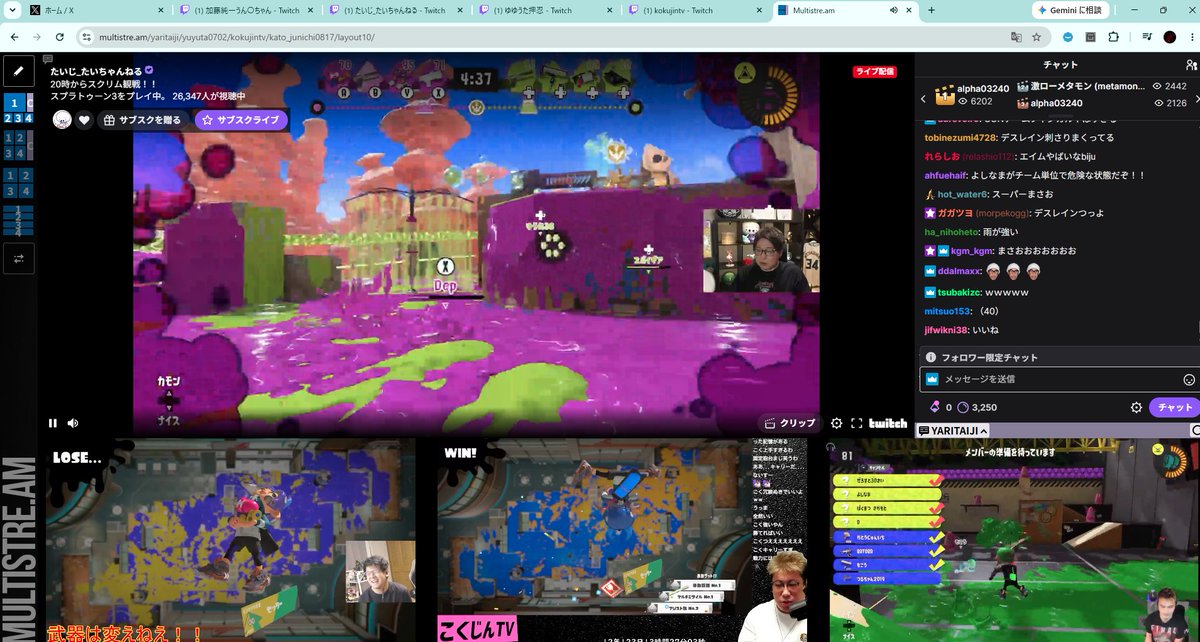Open the YARITAIJI chat selector dropdown

tap(954, 430)
